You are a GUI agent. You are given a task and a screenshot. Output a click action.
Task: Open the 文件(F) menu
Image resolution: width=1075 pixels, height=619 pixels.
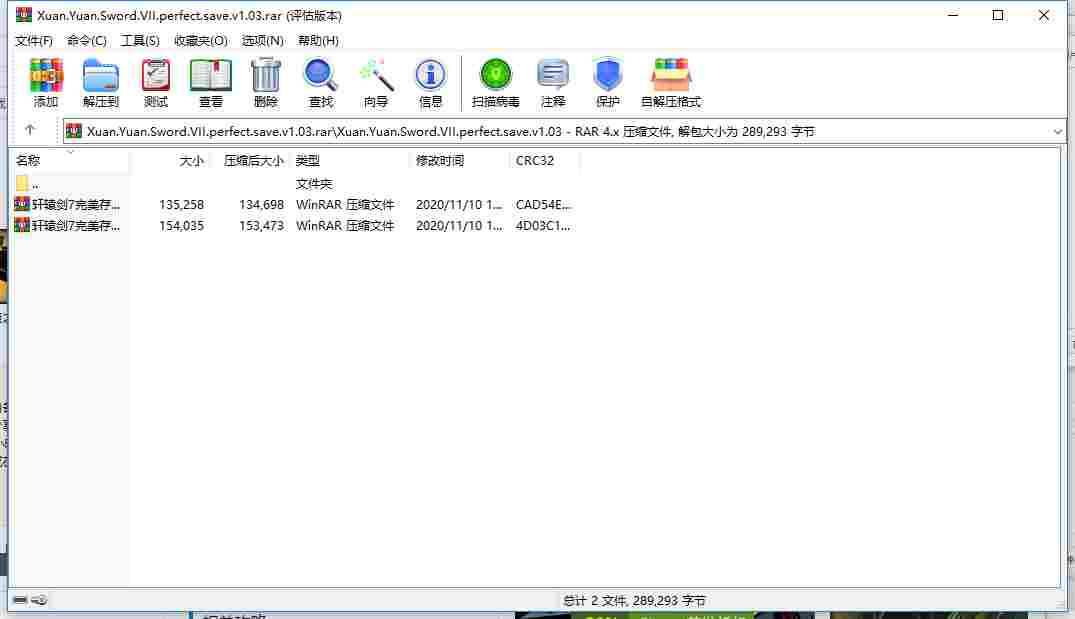pos(34,40)
